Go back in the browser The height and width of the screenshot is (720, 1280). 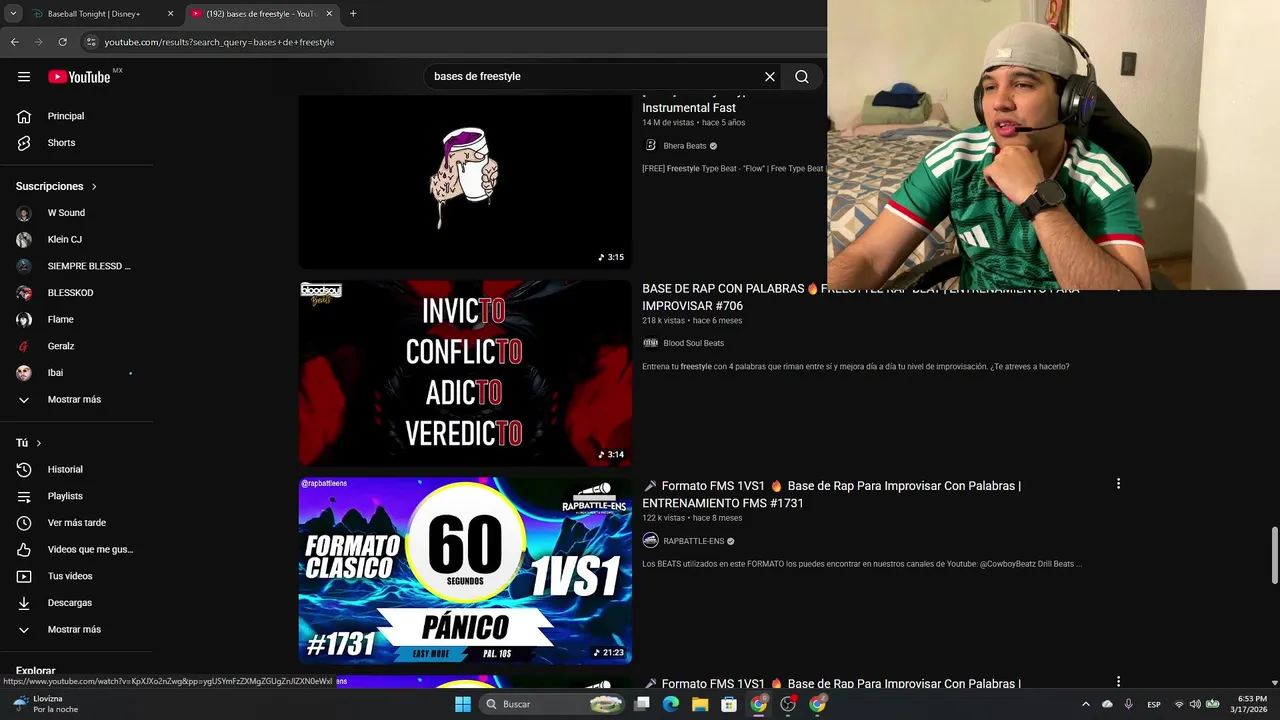click(14, 42)
